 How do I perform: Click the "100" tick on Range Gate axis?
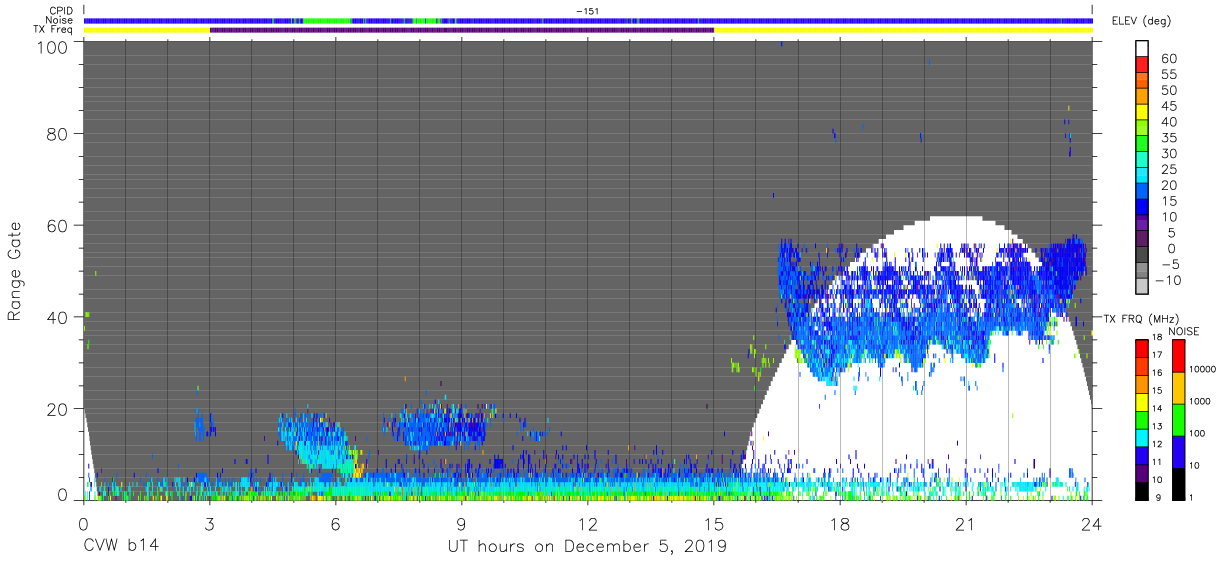point(52,46)
